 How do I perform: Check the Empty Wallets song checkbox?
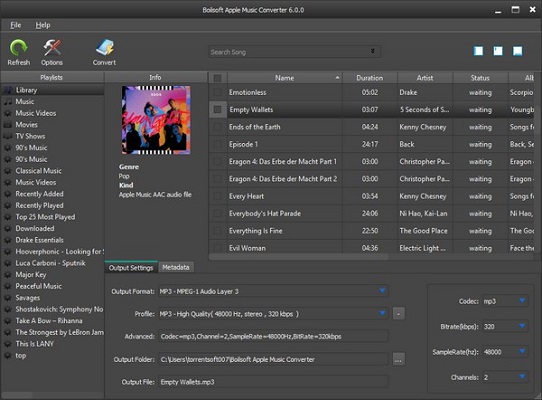click(217, 110)
